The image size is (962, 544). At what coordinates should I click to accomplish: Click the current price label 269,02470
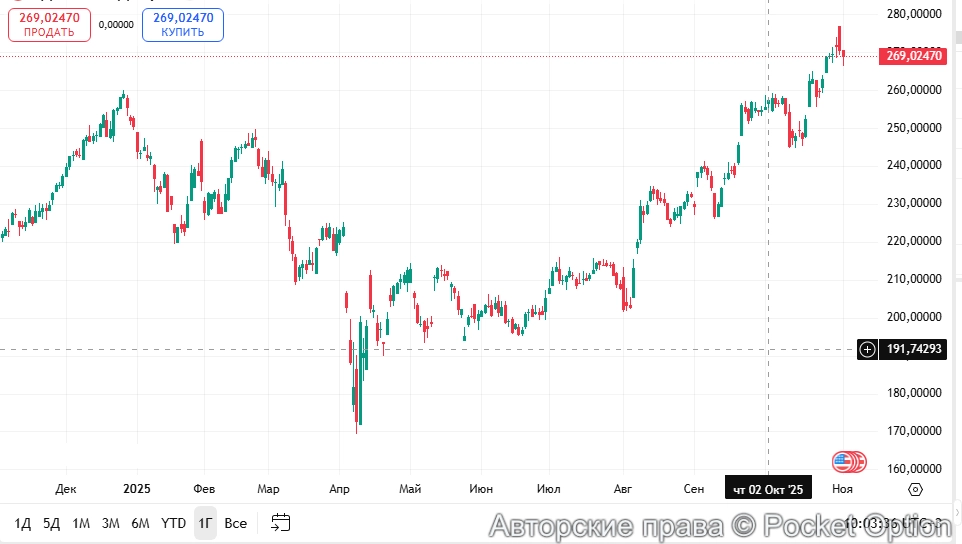[x=914, y=56]
